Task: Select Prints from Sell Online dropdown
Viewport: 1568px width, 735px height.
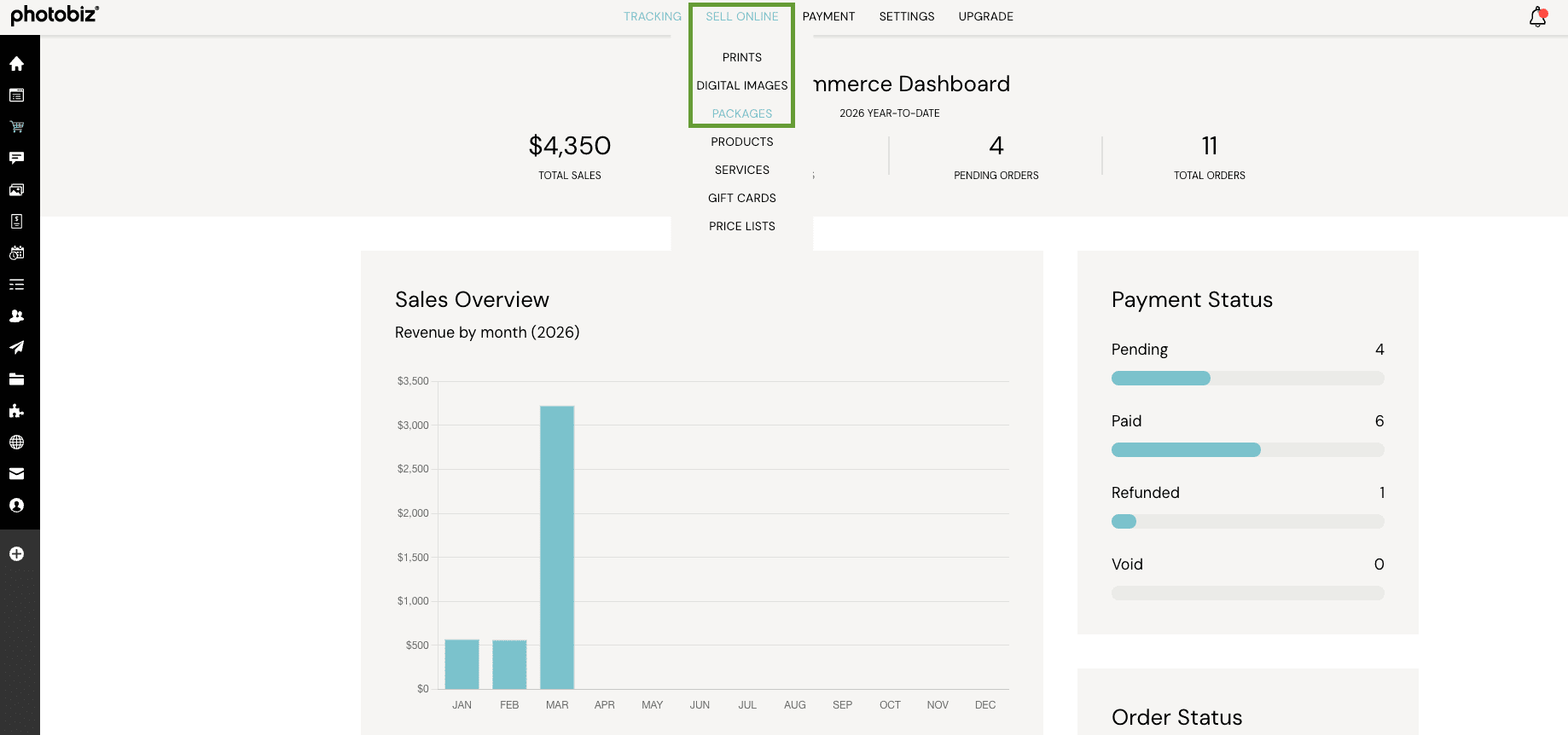Action: point(742,57)
